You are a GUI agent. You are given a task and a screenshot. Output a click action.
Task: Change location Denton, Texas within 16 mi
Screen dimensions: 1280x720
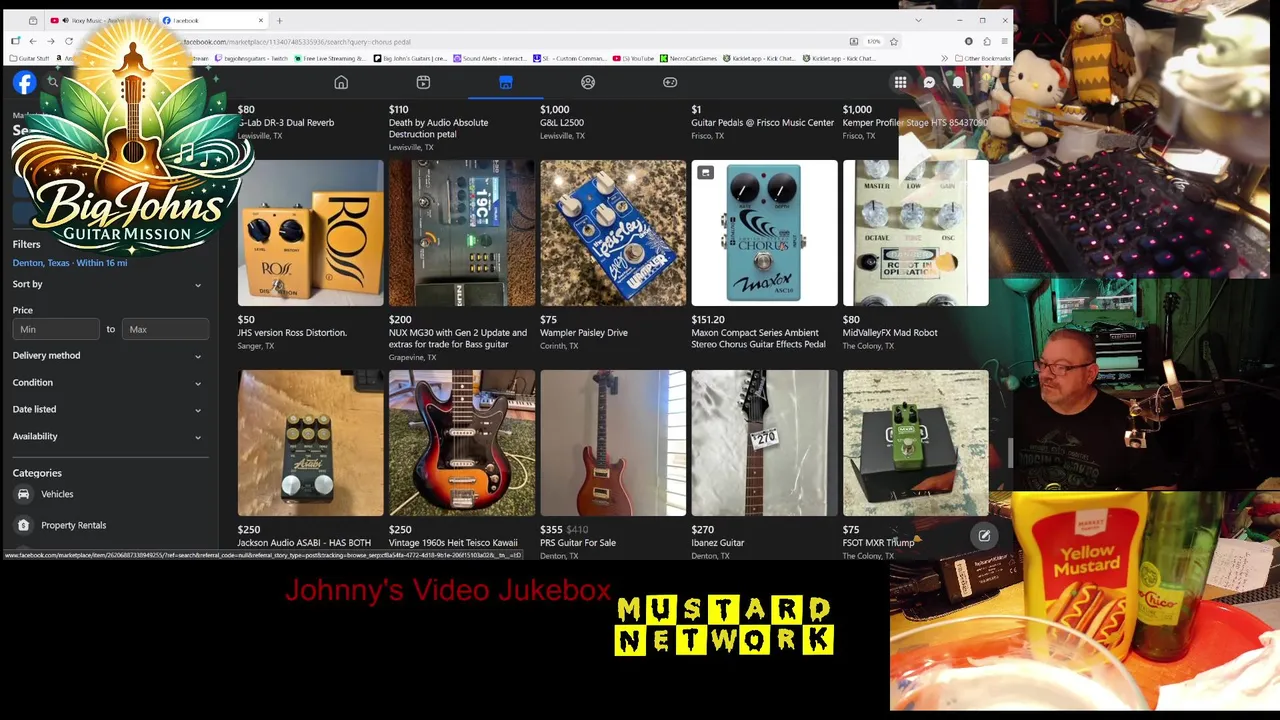70,263
